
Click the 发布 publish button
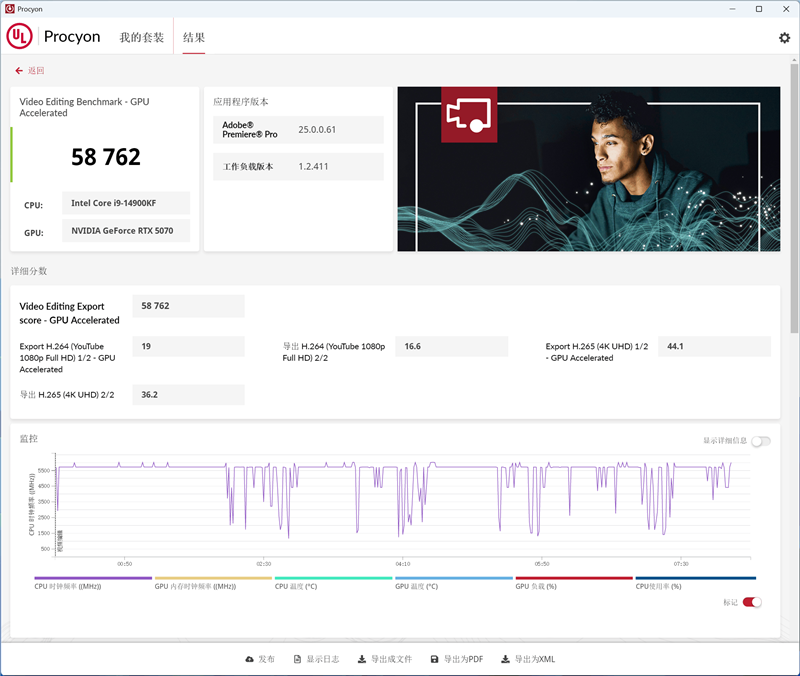click(x=264, y=659)
